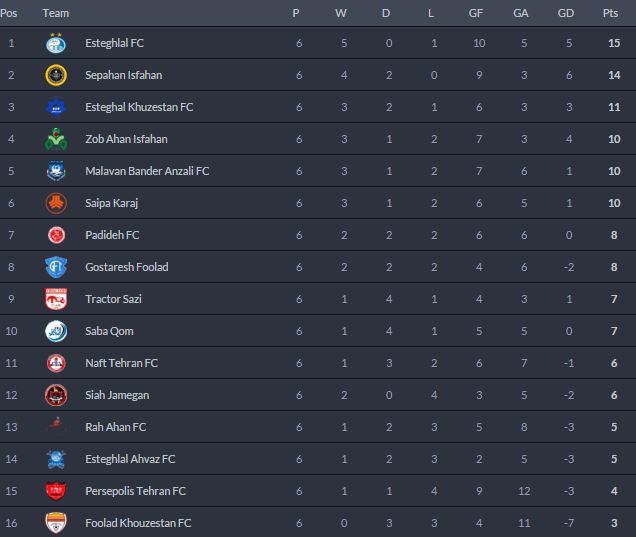Image resolution: width=636 pixels, height=537 pixels.
Task: Click the Padideh FC red crest icon
Action: (x=55, y=235)
